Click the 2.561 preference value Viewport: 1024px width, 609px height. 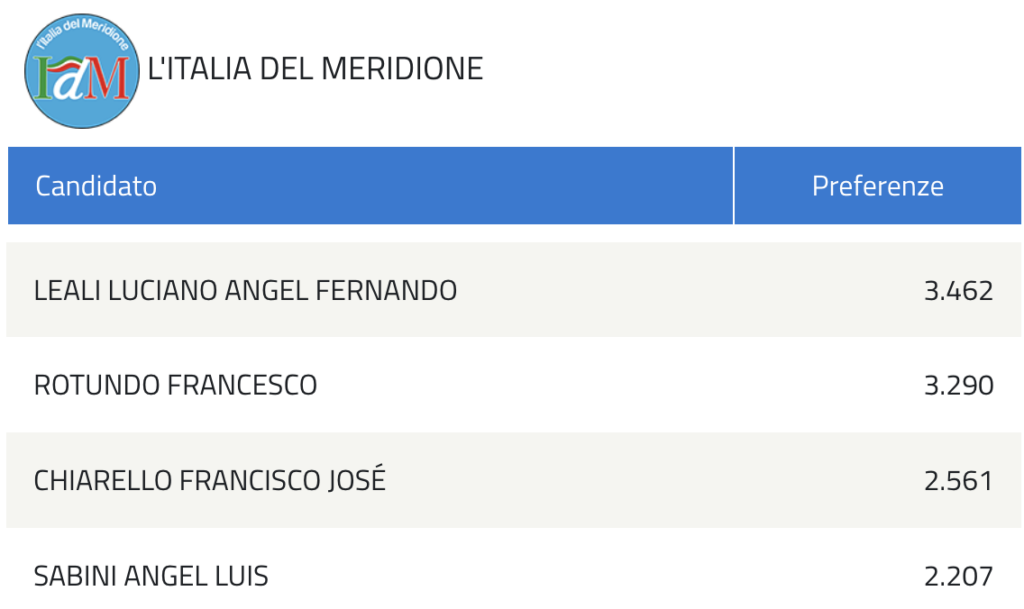[959, 481]
